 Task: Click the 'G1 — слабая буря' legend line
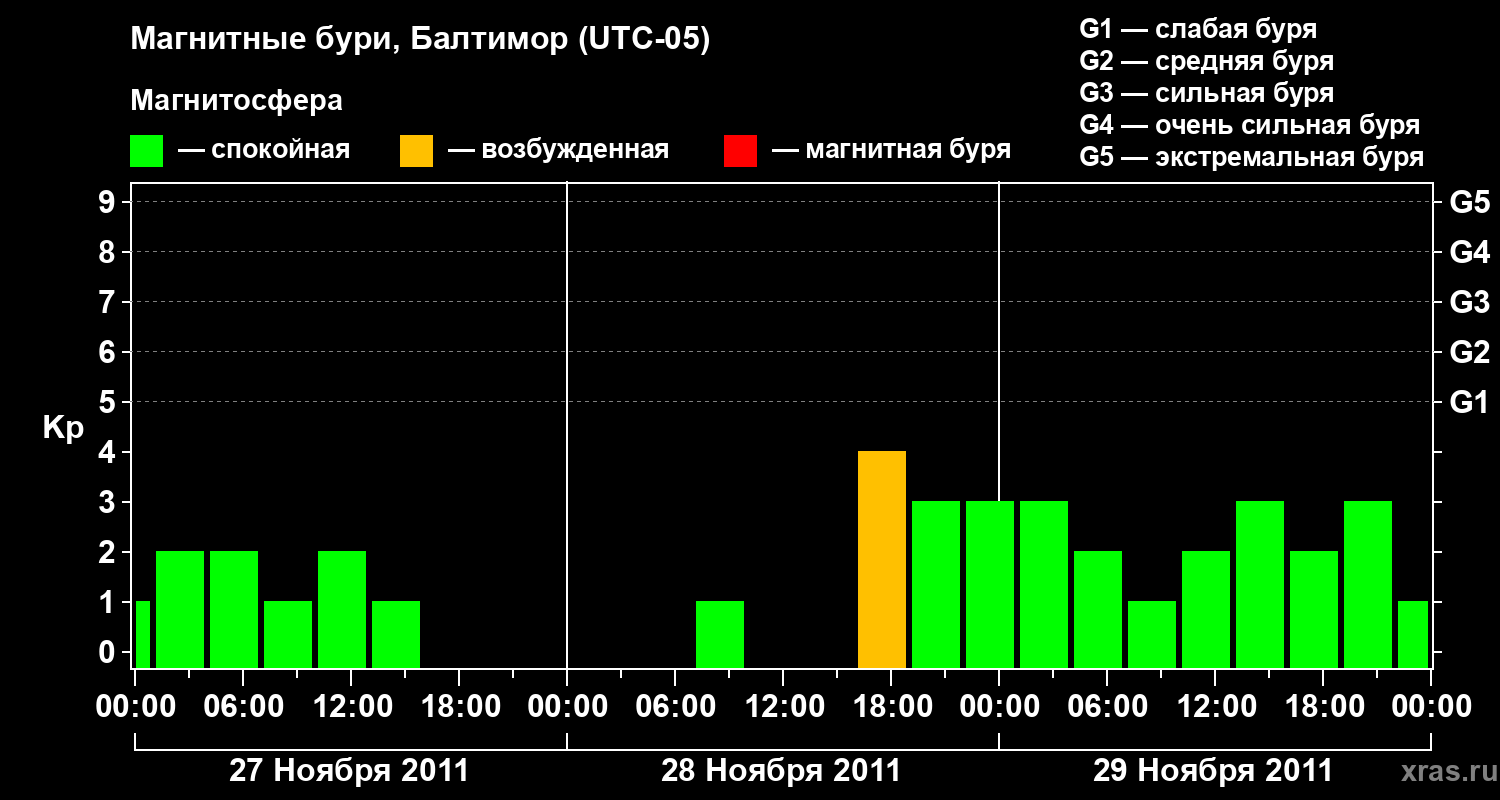coord(1198,29)
